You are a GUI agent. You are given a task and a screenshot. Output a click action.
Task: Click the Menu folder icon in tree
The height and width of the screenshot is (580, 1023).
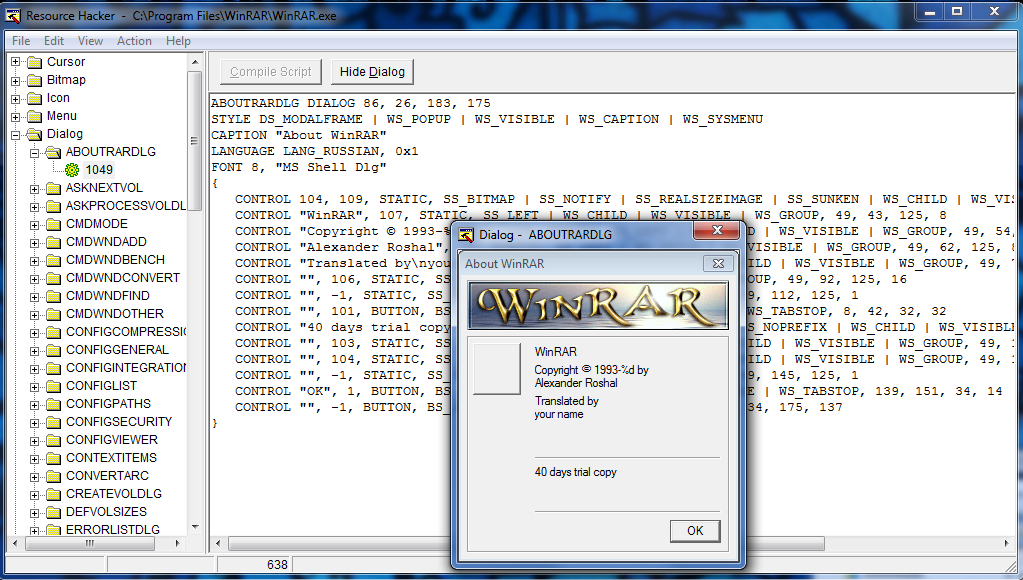click(x=35, y=116)
